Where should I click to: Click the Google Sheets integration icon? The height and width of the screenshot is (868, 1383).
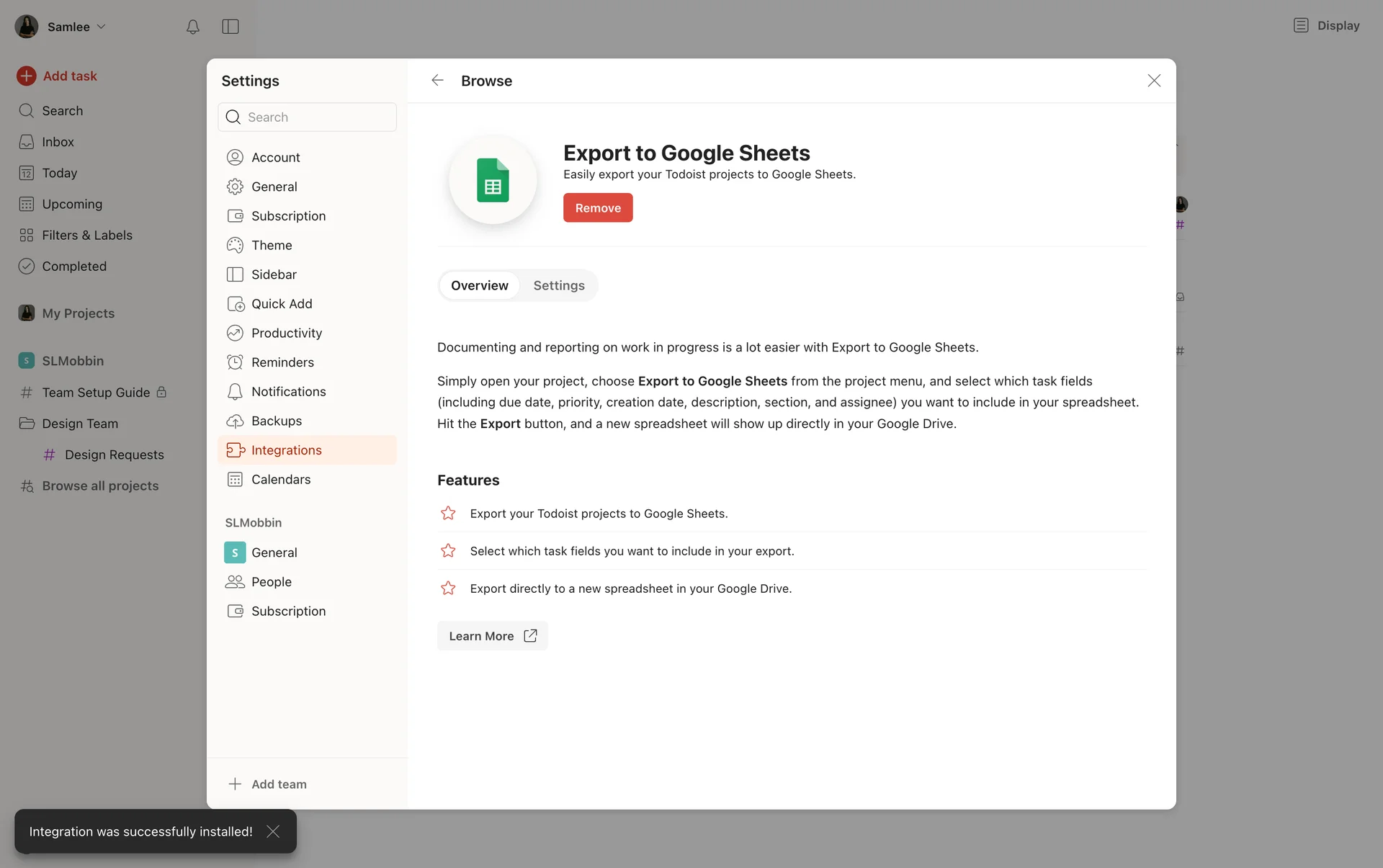click(x=493, y=180)
